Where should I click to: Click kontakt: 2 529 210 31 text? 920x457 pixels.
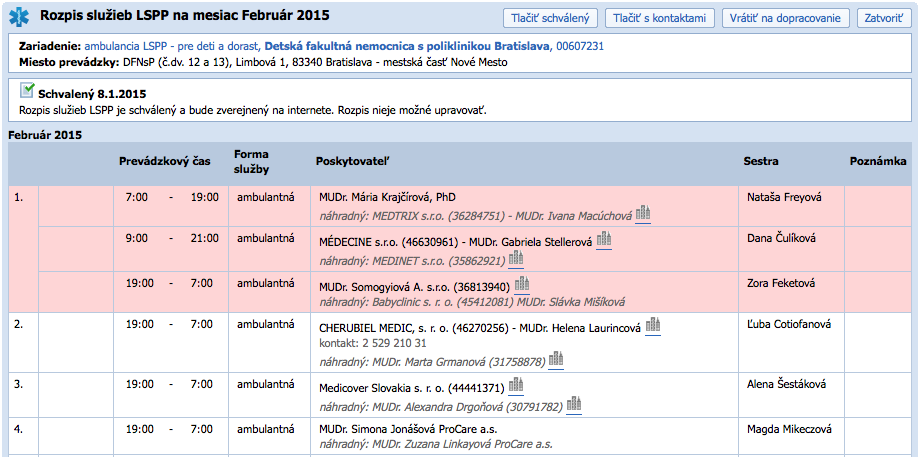373,343
